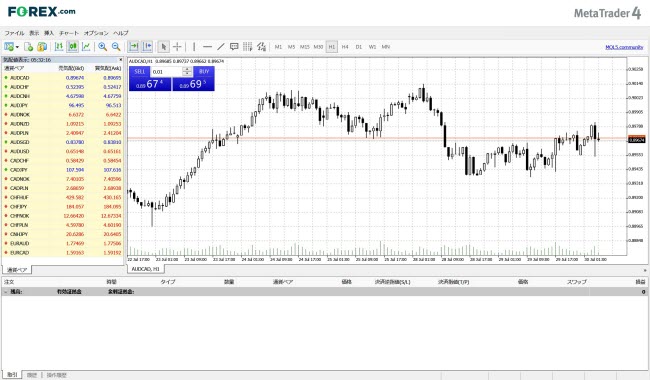Image resolution: width=650 pixels, height=380 pixels.
Task: Switch to the 操作履歴 terminal tab
Action: point(56,375)
